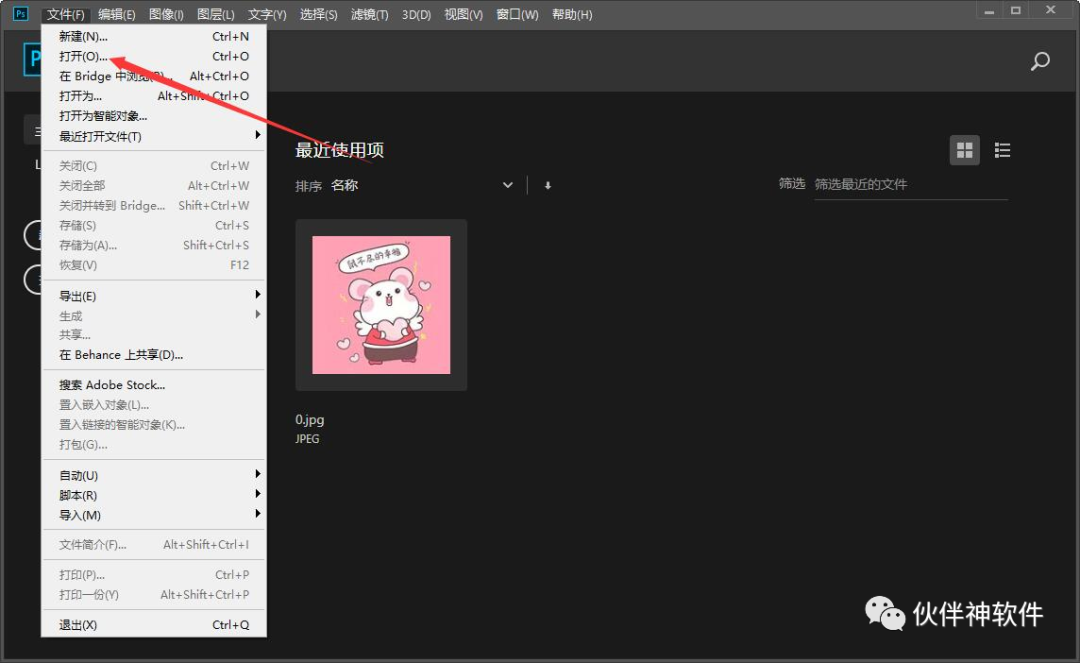Open the 滤镜 menu
The height and width of the screenshot is (663, 1080).
tap(369, 14)
